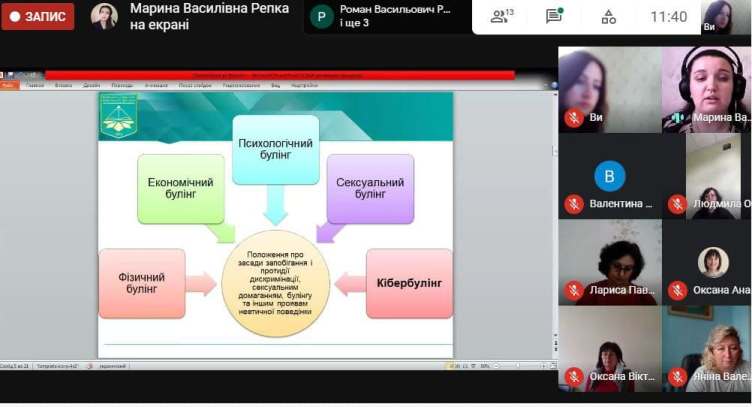Click the fit-slide-to-window icon in status bar
752x407 pixels.
click(x=552, y=366)
